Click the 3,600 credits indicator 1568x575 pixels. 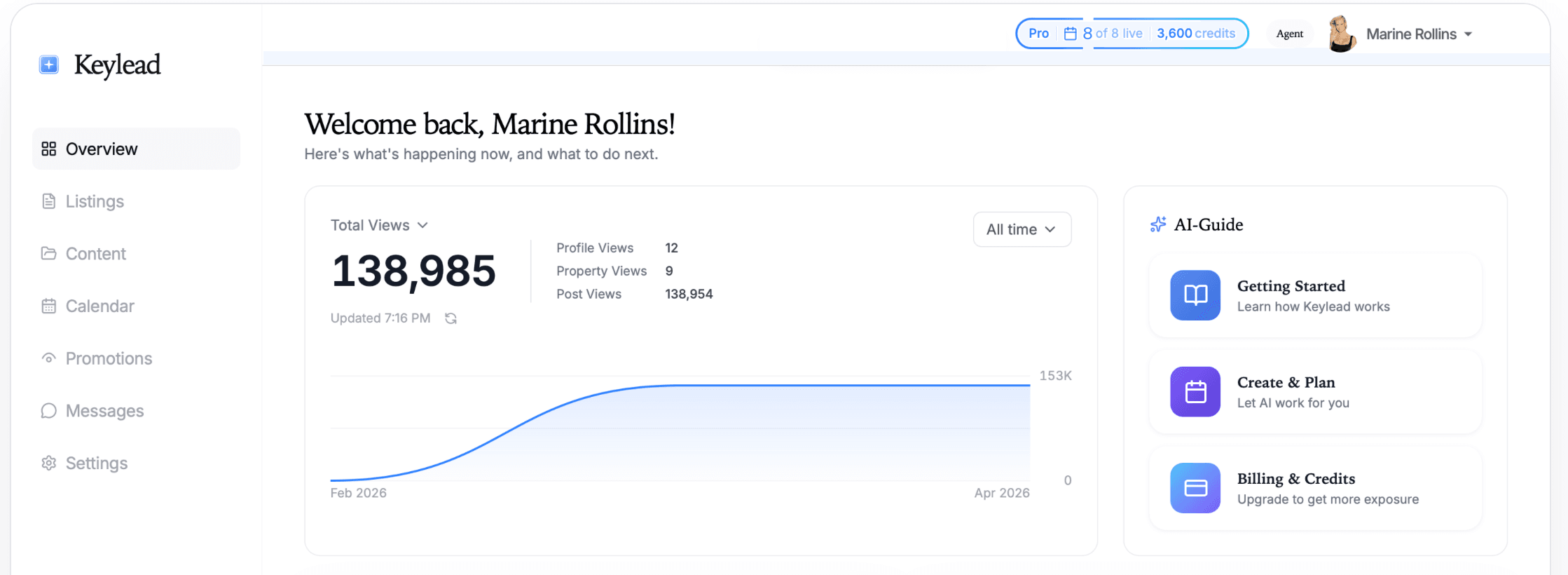[1196, 34]
